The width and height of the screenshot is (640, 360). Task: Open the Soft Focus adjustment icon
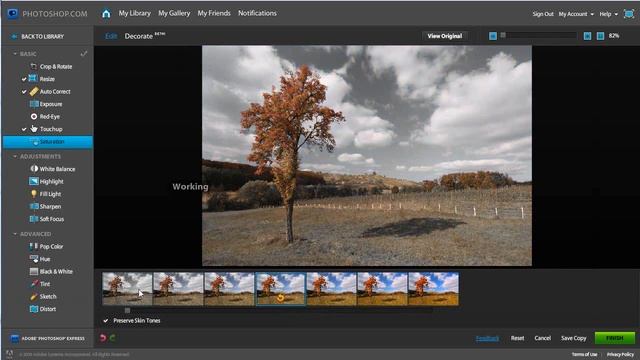(x=34, y=219)
